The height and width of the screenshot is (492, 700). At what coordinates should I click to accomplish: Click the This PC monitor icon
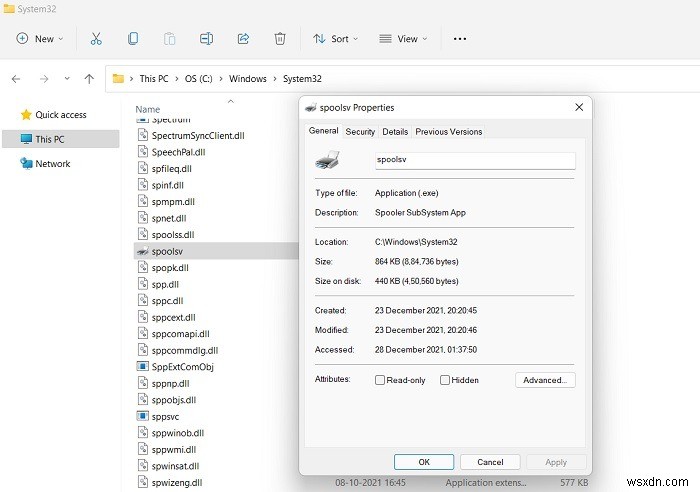point(26,139)
